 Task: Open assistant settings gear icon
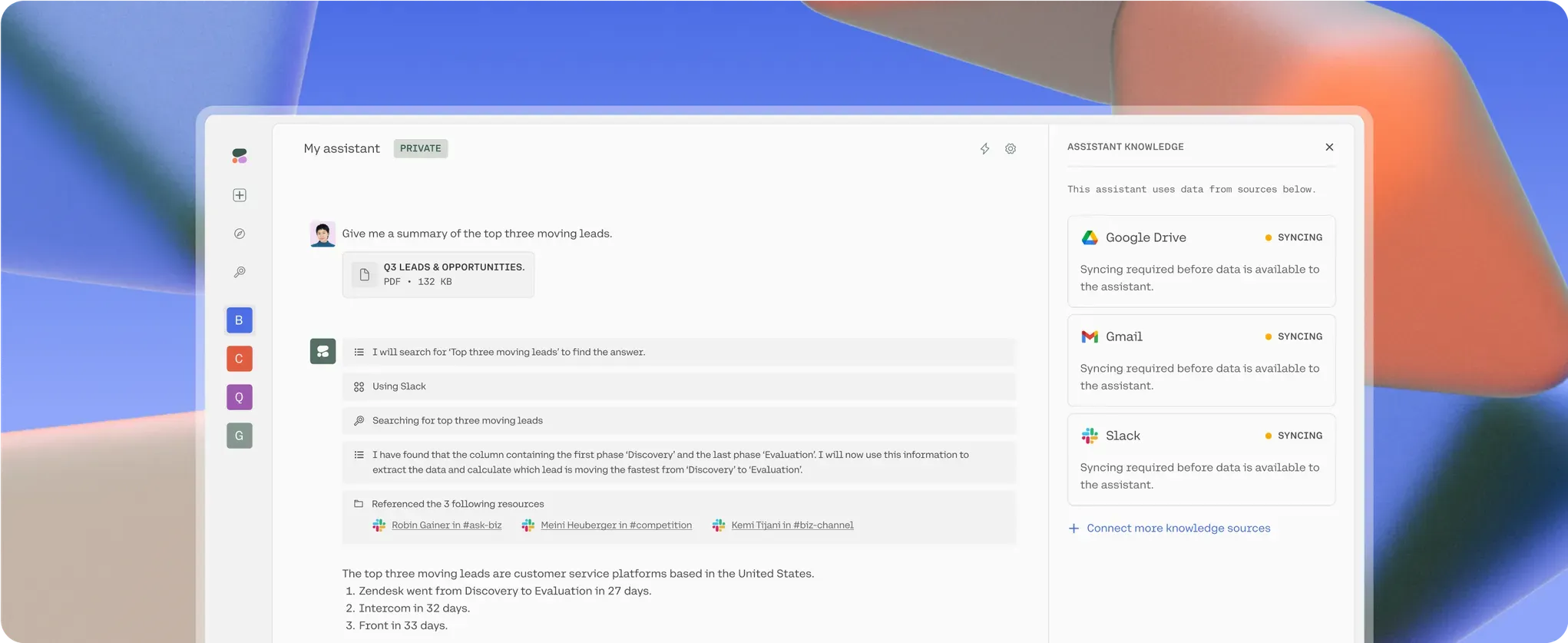pyautogui.click(x=1011, y=149)
